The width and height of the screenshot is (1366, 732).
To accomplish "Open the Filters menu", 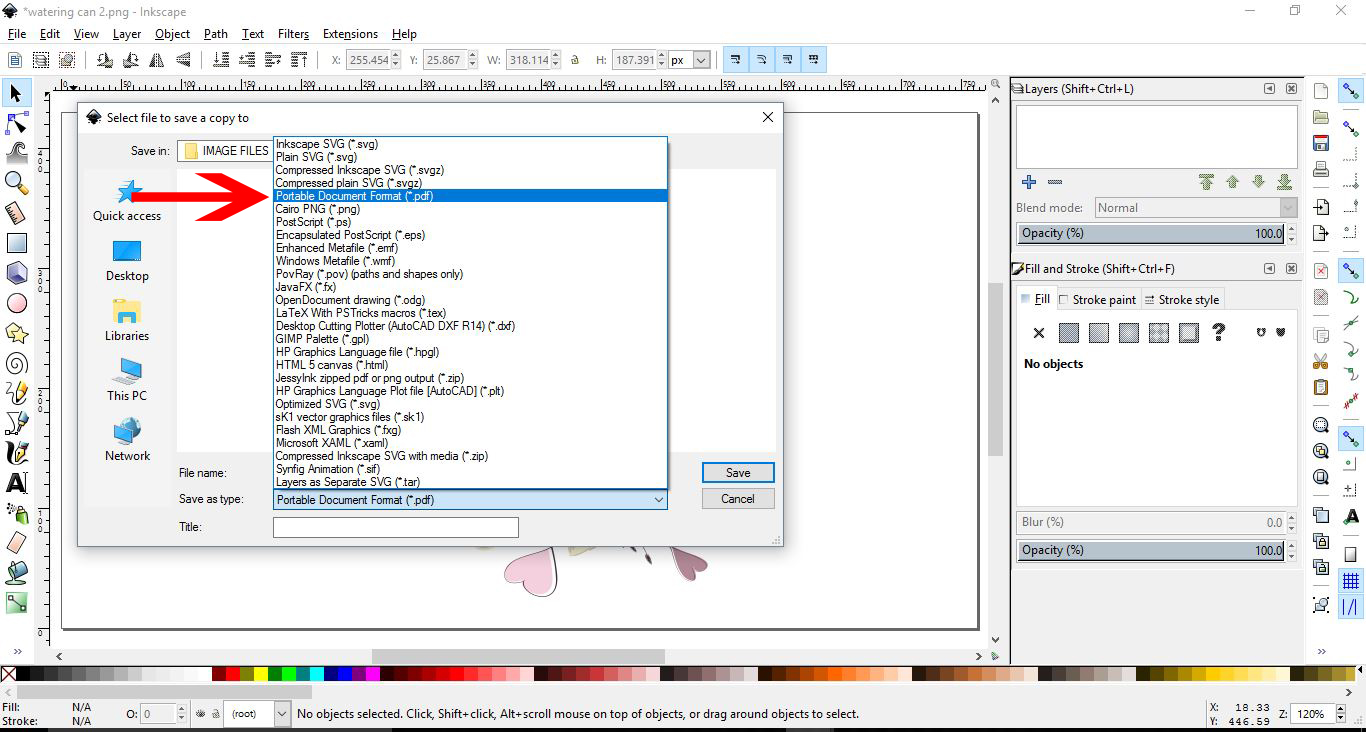I will coord(292,33).
